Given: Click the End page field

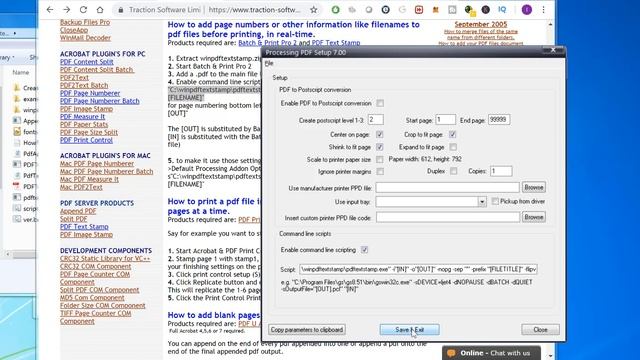Looking at the screenshot, I should pos(499,120).
